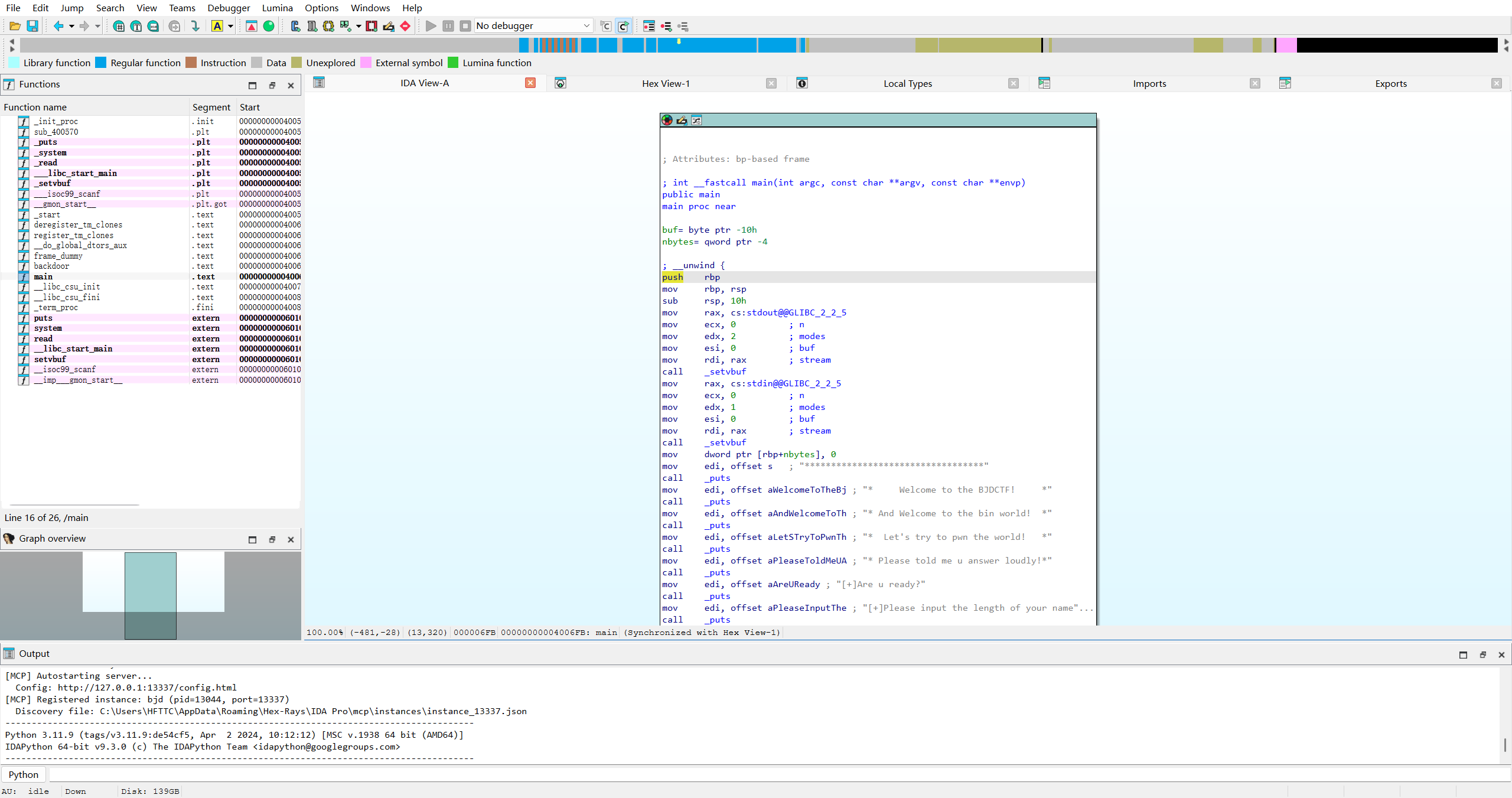Sort by the Segment column header
The image size is (1512, 798).
coord(211,107)
